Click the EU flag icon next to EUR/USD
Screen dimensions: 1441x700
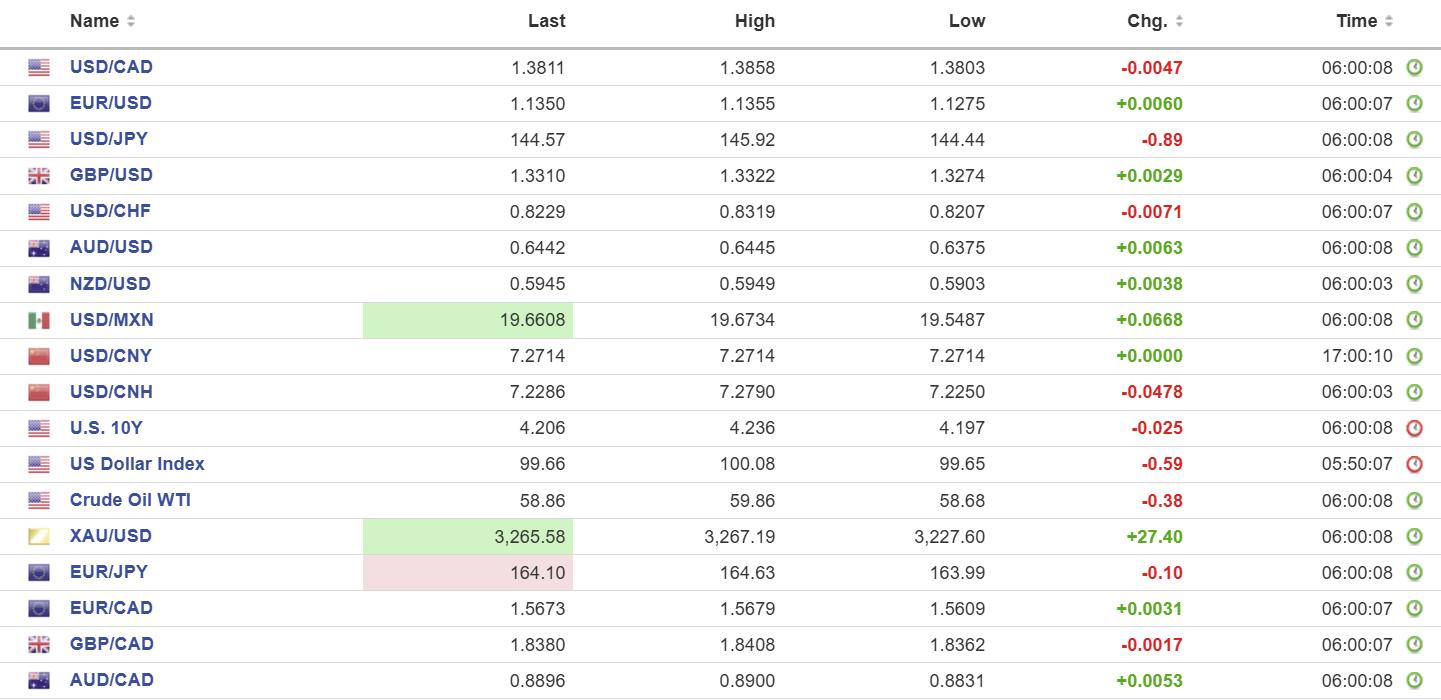click(x=39, y=104)
